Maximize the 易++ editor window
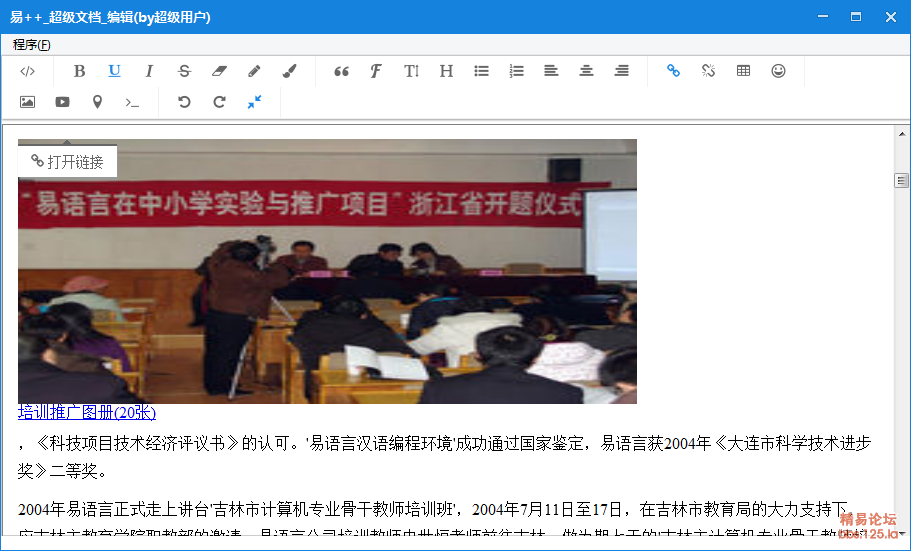This screenshot has width=911, height=551. (856, 17)
